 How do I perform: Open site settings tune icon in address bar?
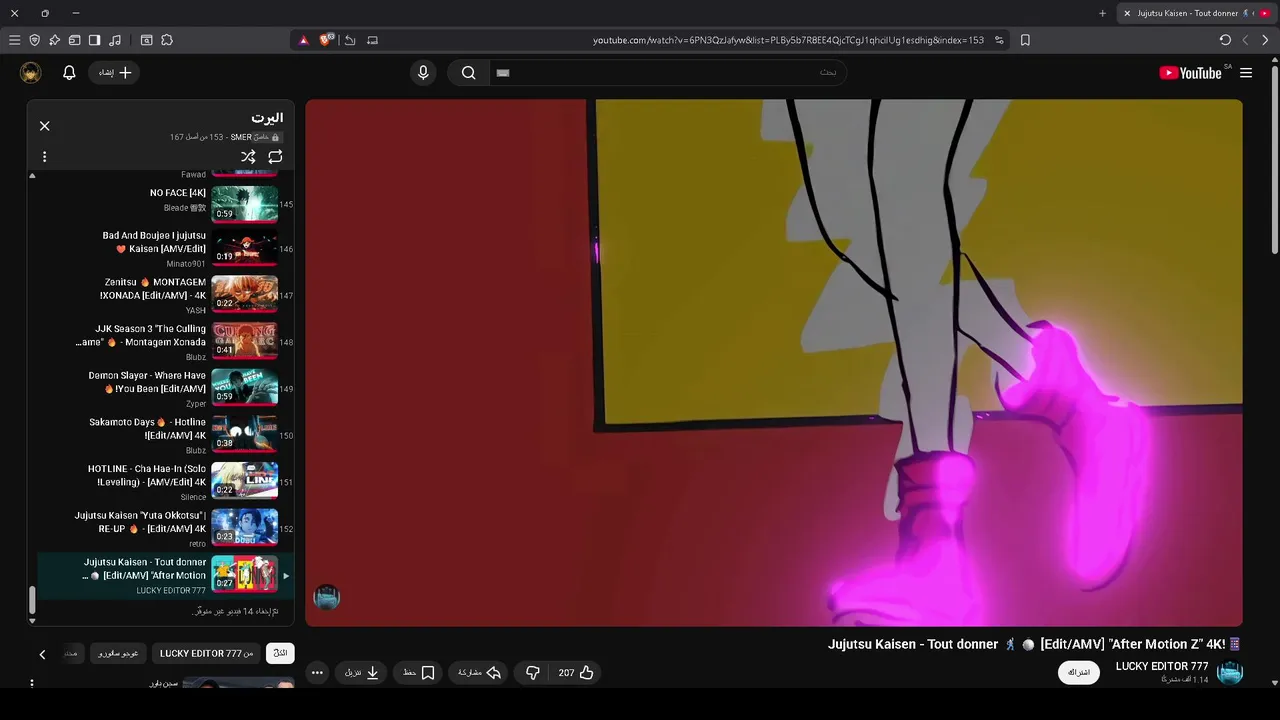[x=998, y=40]
